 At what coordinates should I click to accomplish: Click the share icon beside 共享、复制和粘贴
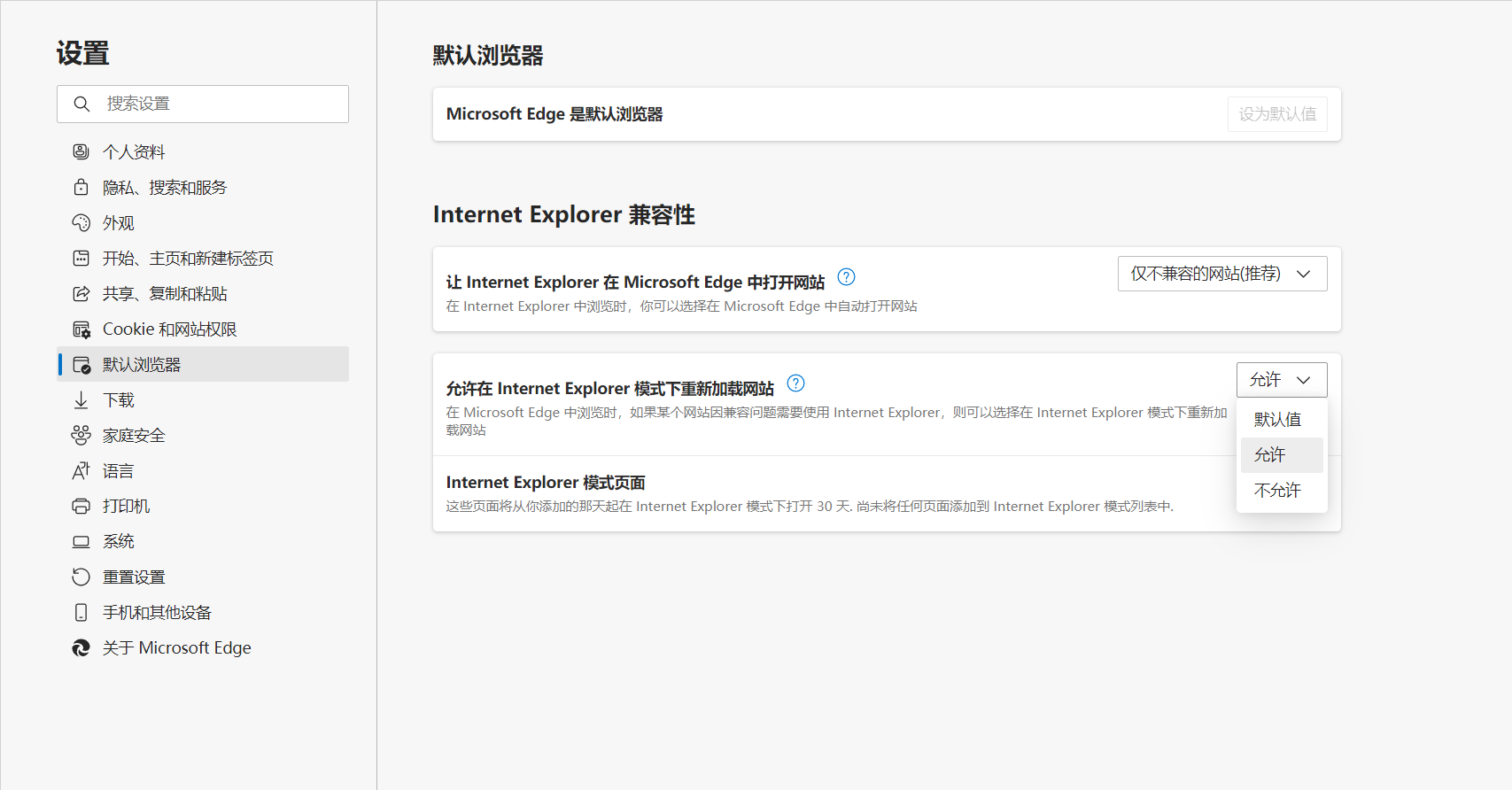pos(81,293)
